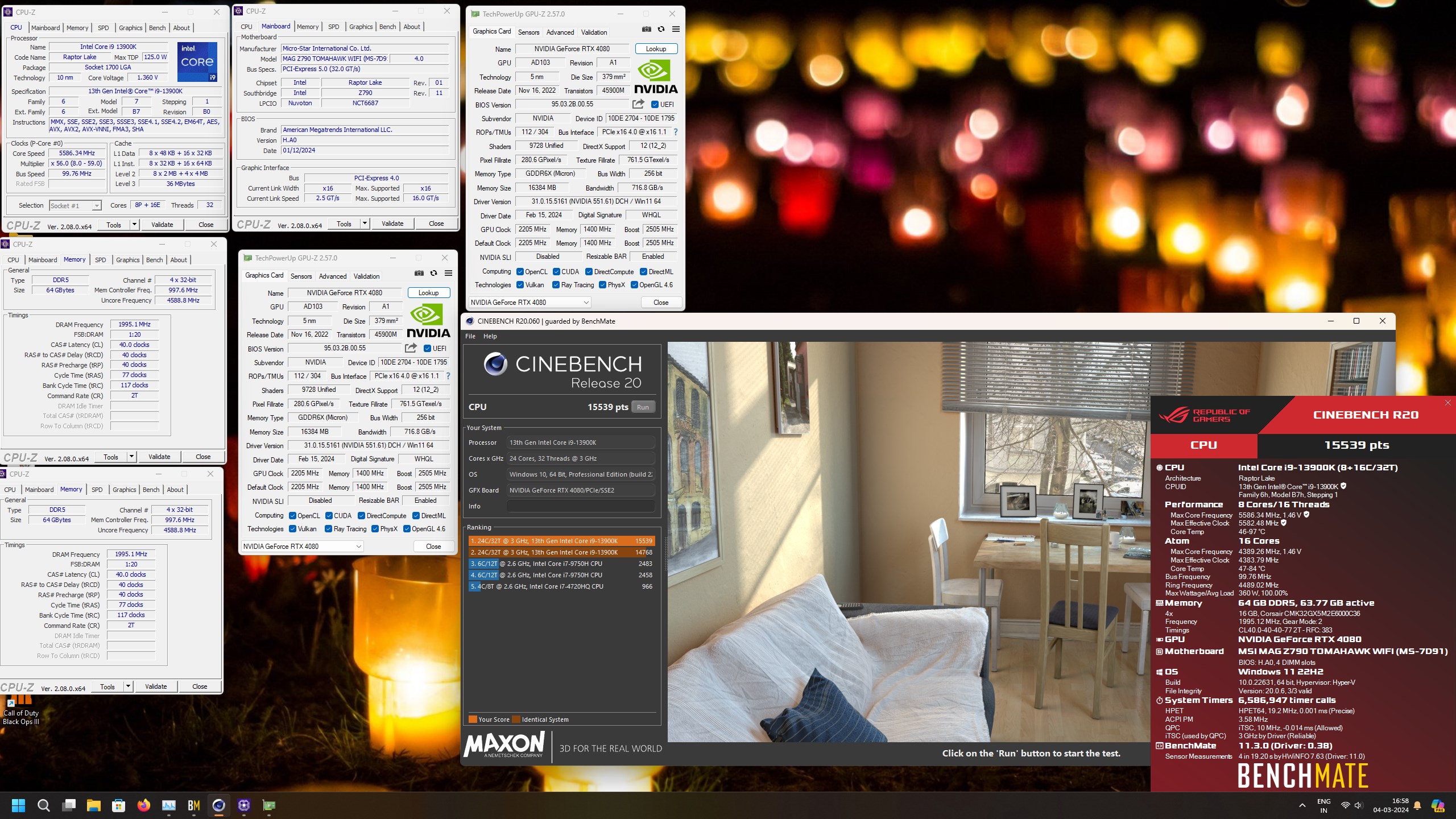Open Windows Search from the taskbar
1456x819 pixels.
coord(43,805)
